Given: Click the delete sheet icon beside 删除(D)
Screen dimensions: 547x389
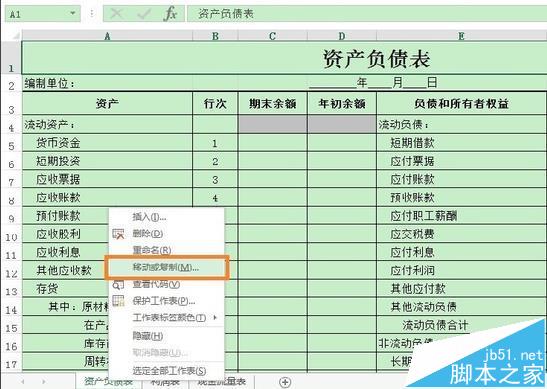Looking at the screenshot, I should point(118,234).
